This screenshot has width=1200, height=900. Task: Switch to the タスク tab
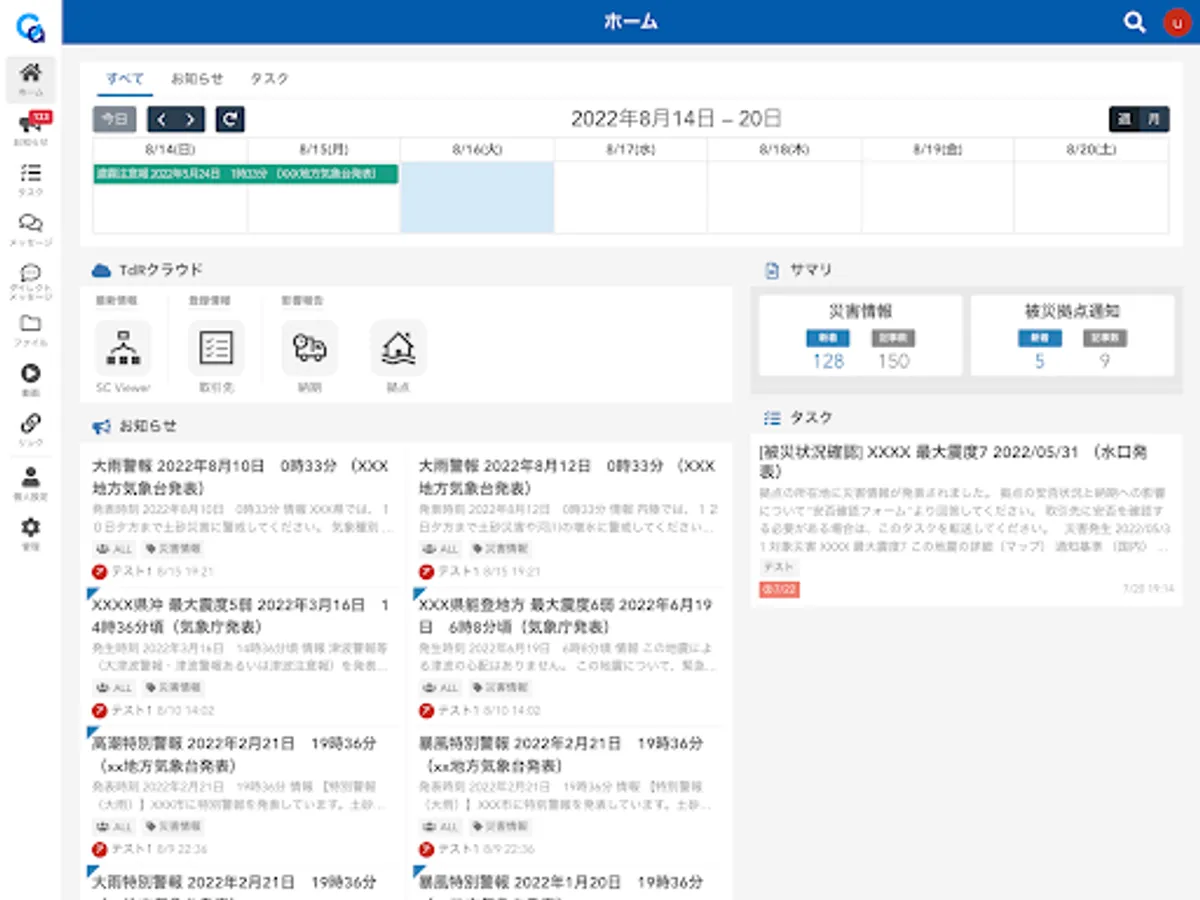pos(270,78)
